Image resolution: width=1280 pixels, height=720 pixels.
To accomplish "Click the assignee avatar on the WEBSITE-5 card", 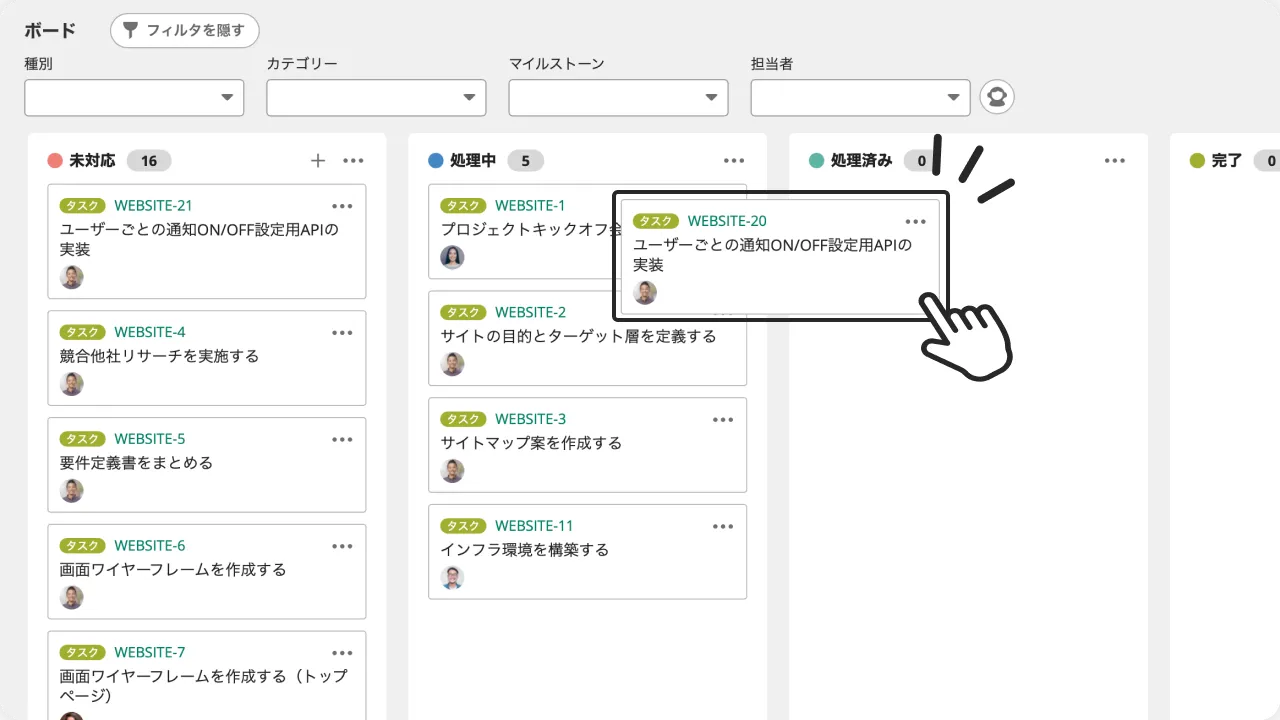I will [71, 491].
